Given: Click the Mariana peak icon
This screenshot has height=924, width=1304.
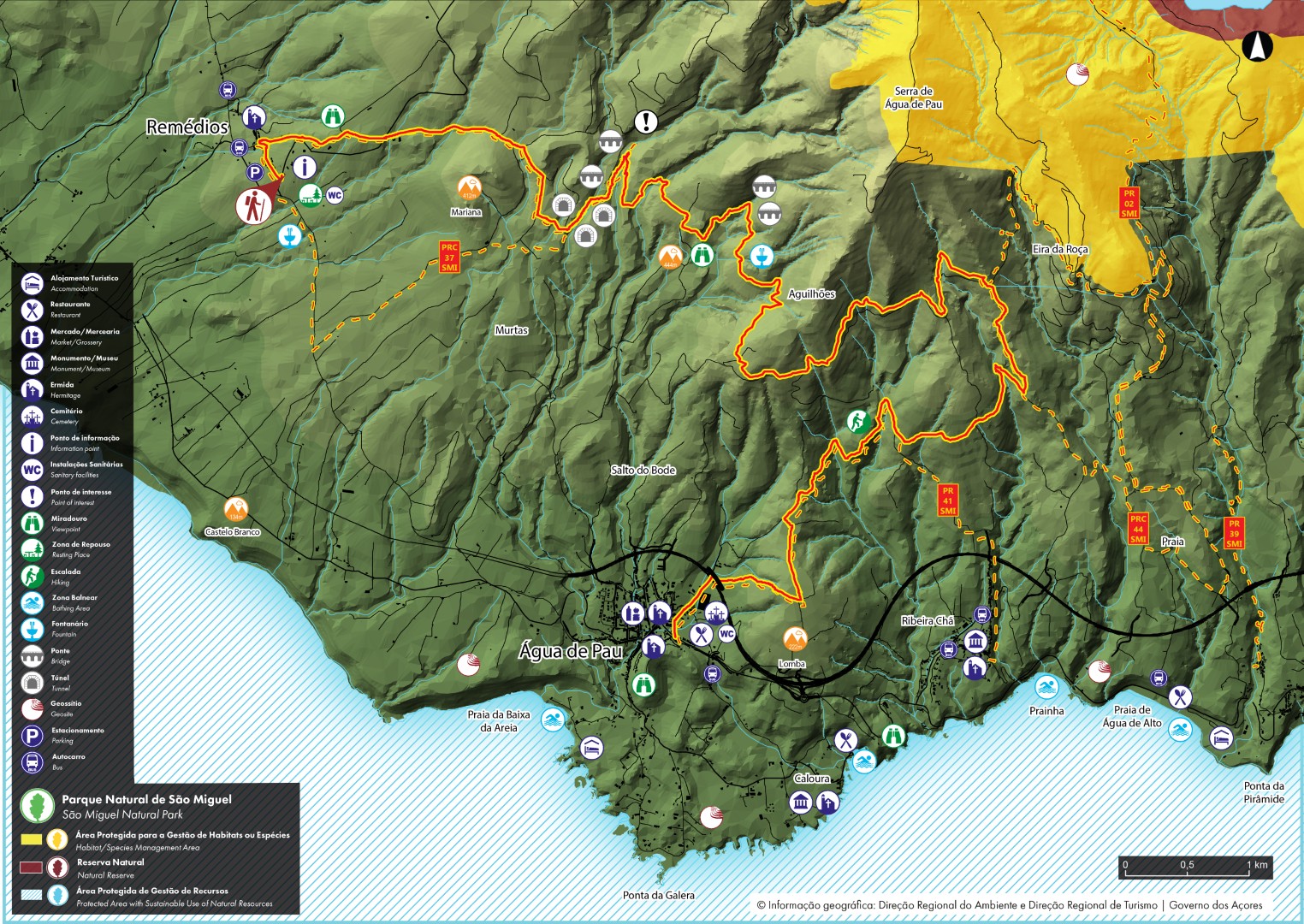Looking at the screenshot, I should tap(469, 188).
